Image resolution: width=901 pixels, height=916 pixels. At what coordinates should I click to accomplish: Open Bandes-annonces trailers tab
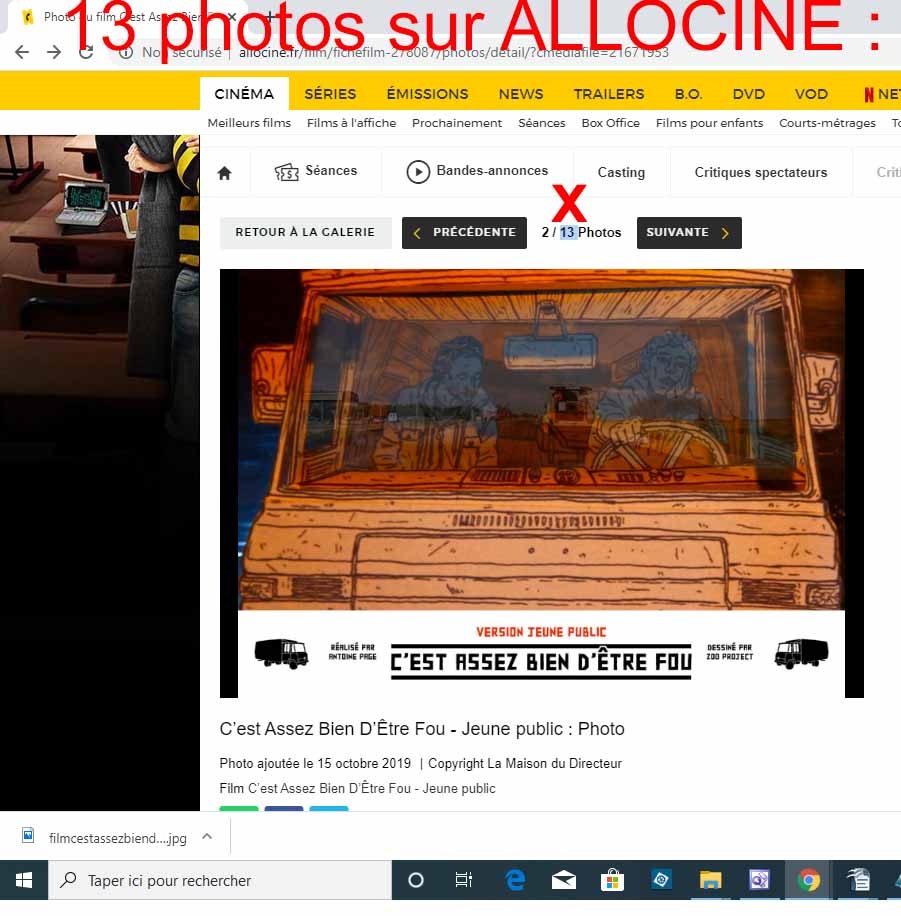[477, 172]
